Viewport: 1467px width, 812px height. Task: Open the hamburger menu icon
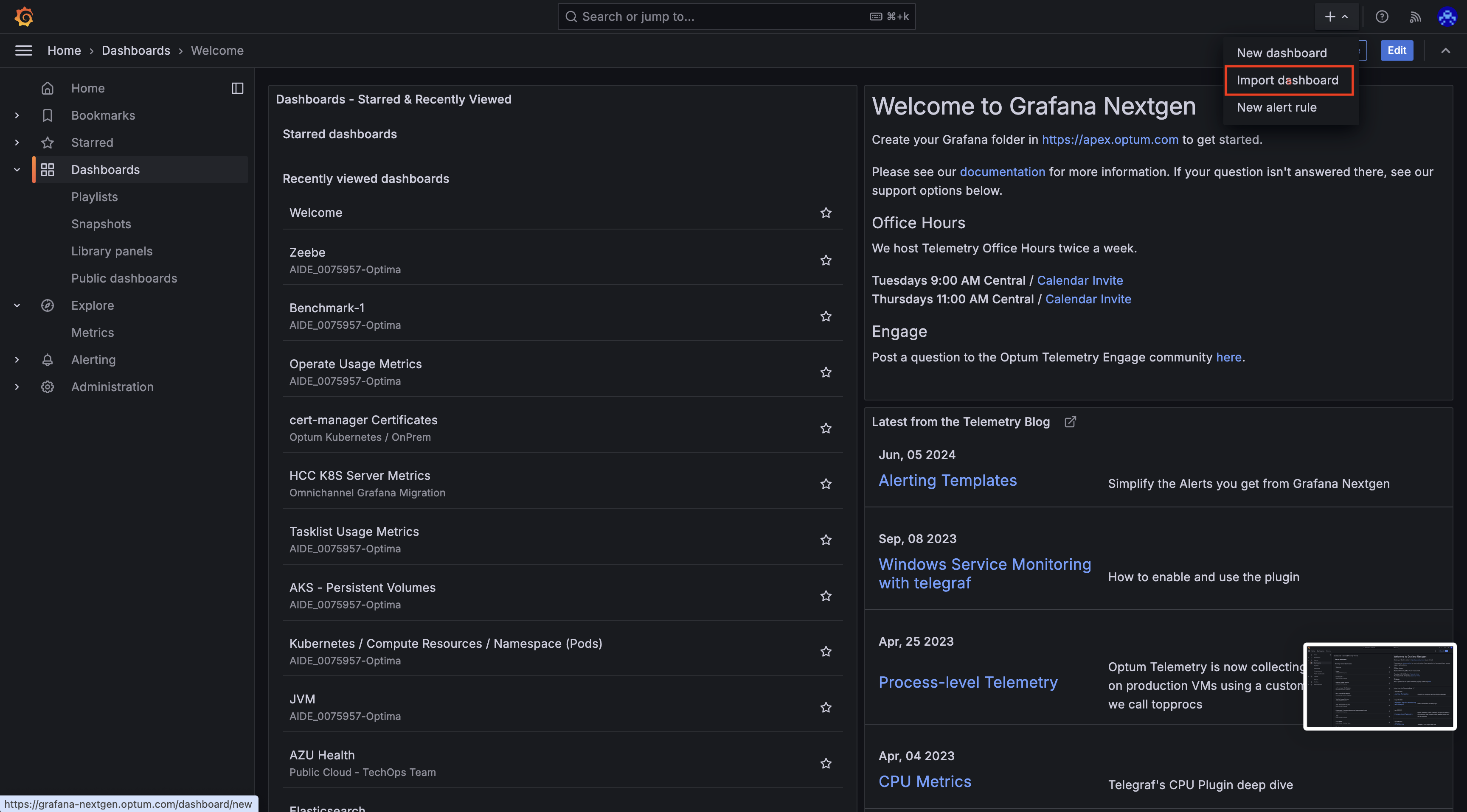(23, 50)
